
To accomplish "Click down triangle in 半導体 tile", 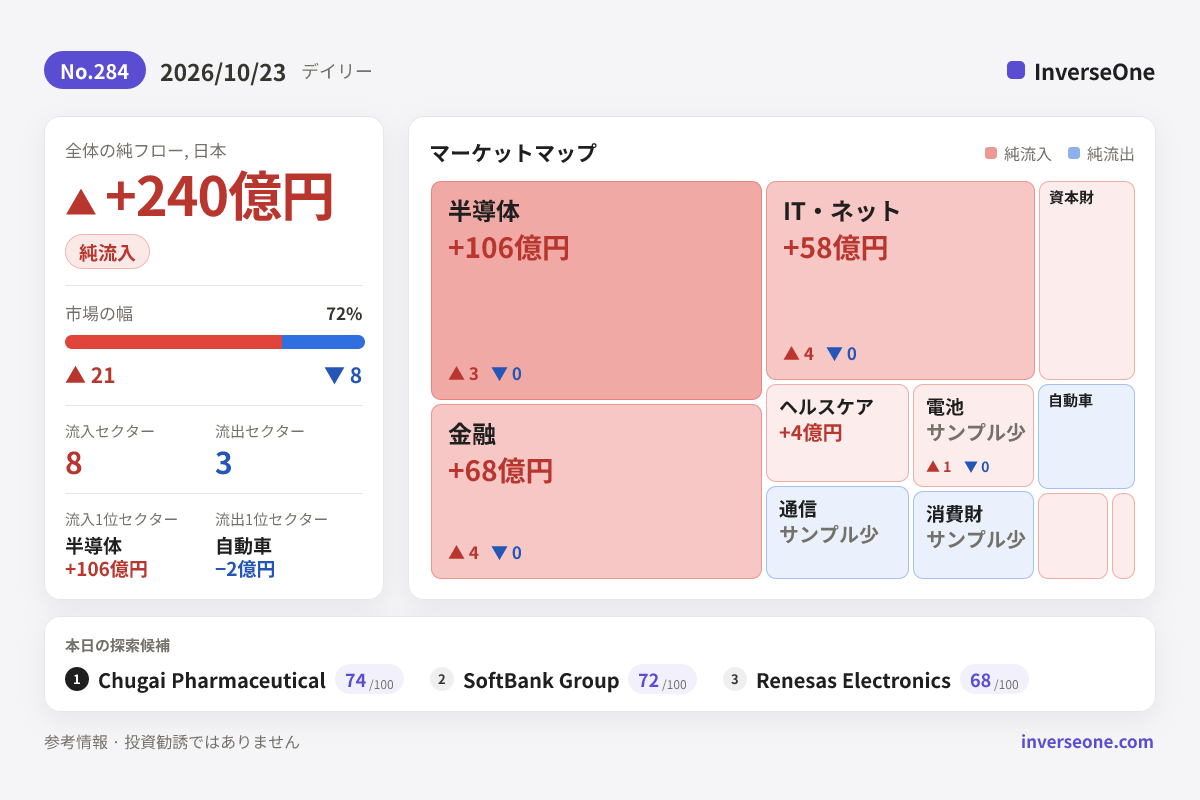I will [499, 374].
